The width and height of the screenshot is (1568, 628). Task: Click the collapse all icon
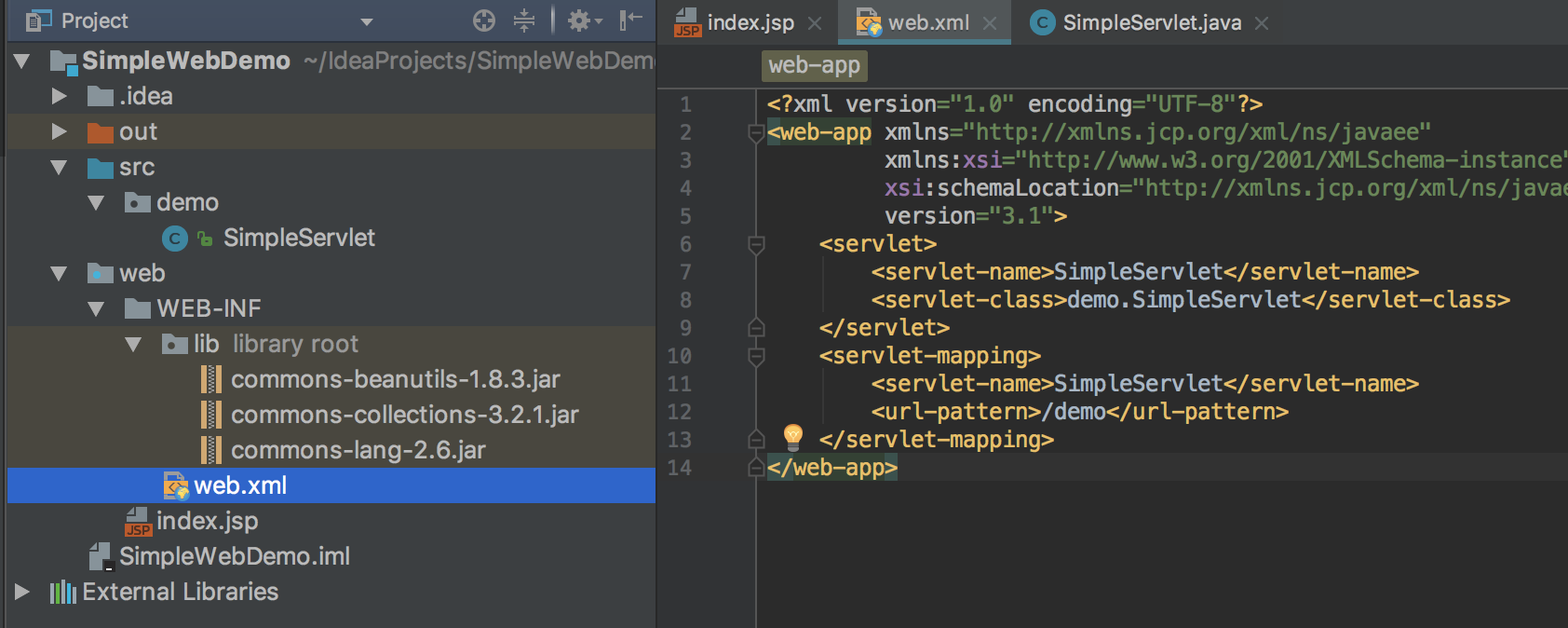[x=524, y=20]
